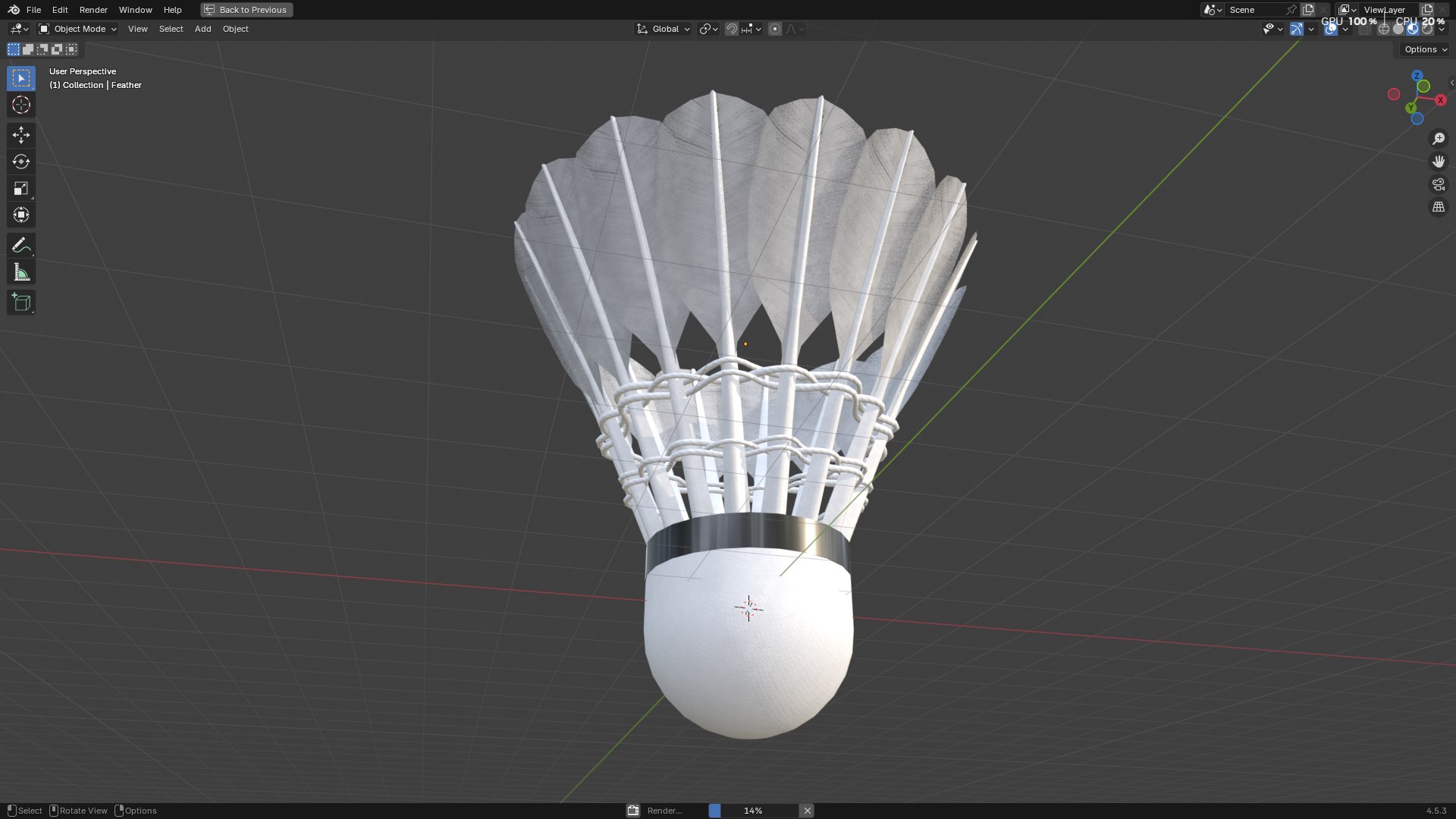Click the render progress bar at 14%
Viewport: 1456px width, 819px height.
pos(753,811)
